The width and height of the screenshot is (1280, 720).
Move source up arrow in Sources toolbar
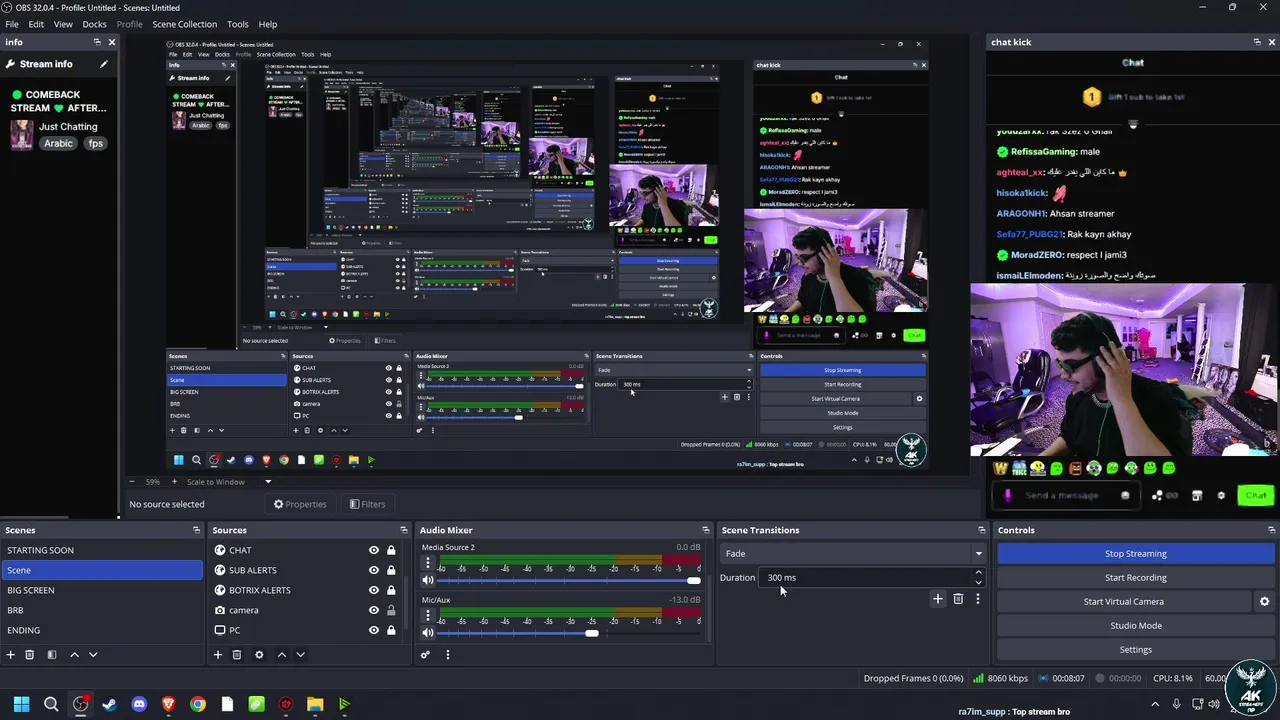(281, 655)
